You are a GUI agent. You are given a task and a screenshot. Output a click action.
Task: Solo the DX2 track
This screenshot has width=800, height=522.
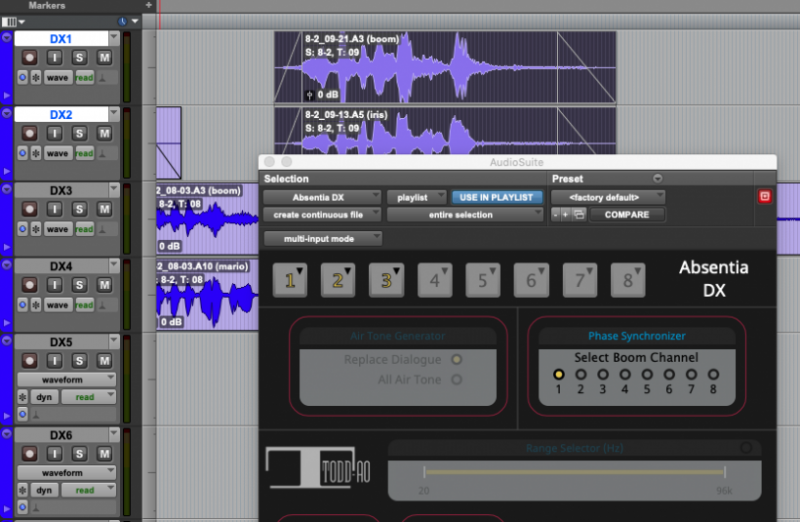click(79, 134)
